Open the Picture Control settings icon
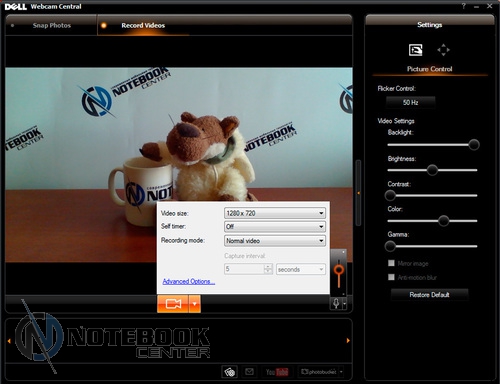The height and width of the screenshot is (384, 500). click(x=415, y=50)
